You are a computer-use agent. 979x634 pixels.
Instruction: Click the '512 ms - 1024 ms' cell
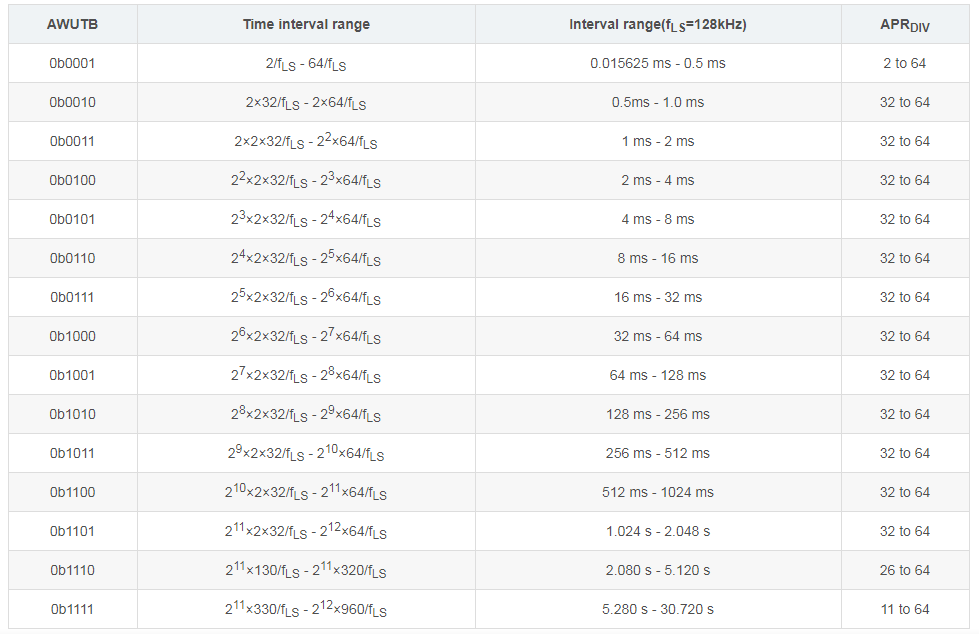coord(658,492)
